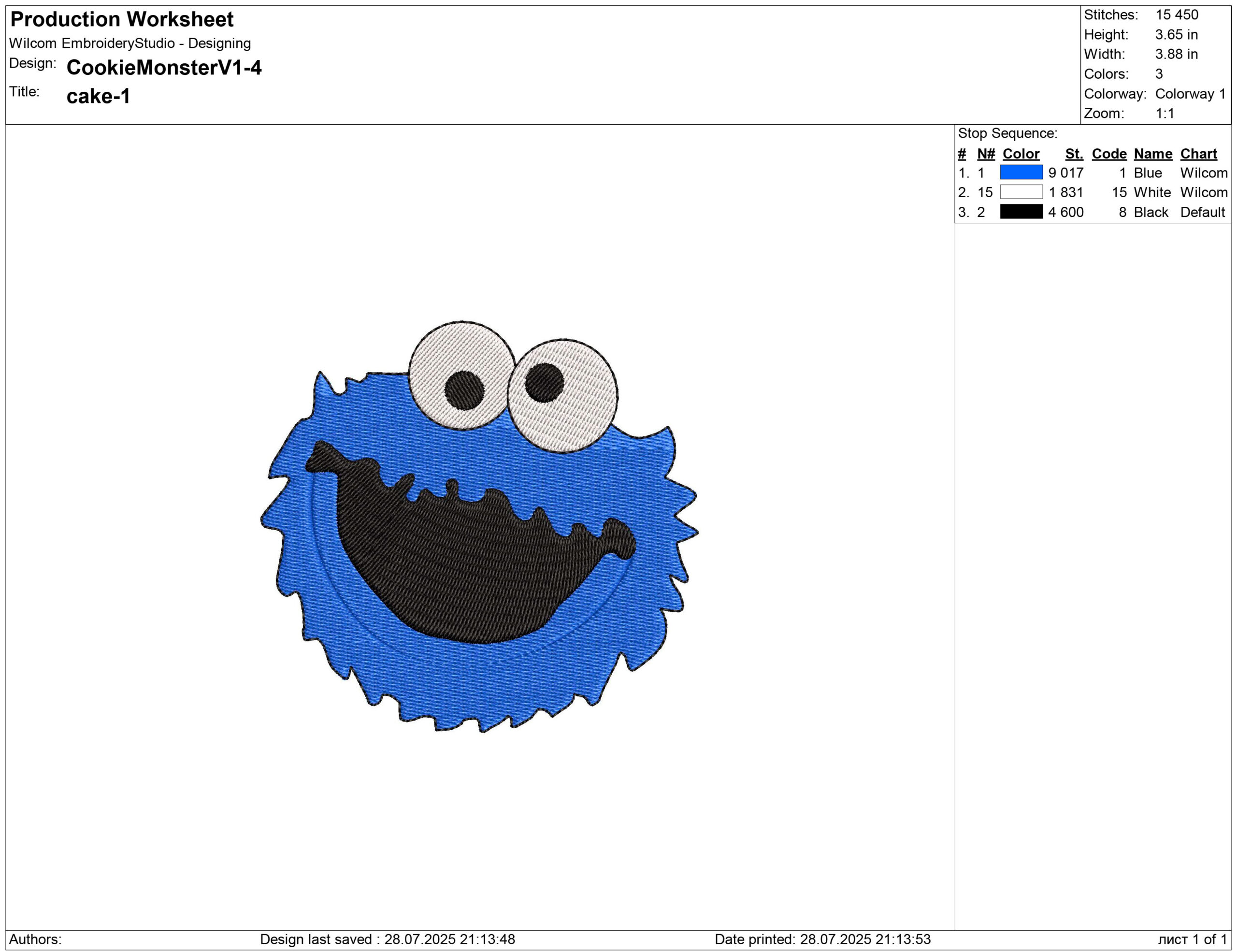
Task: Click the N# column header
Action: 986,154
